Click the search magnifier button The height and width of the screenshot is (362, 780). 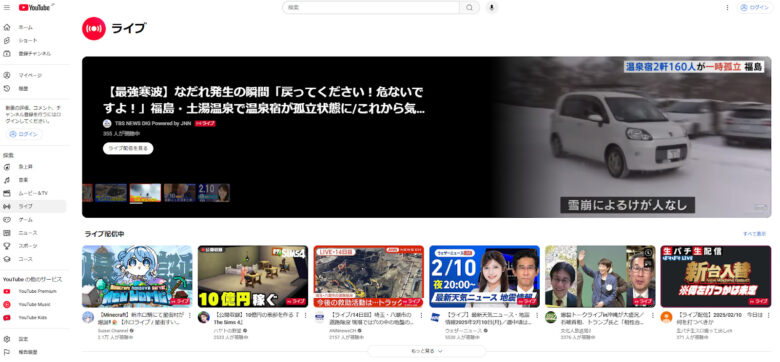469,7
